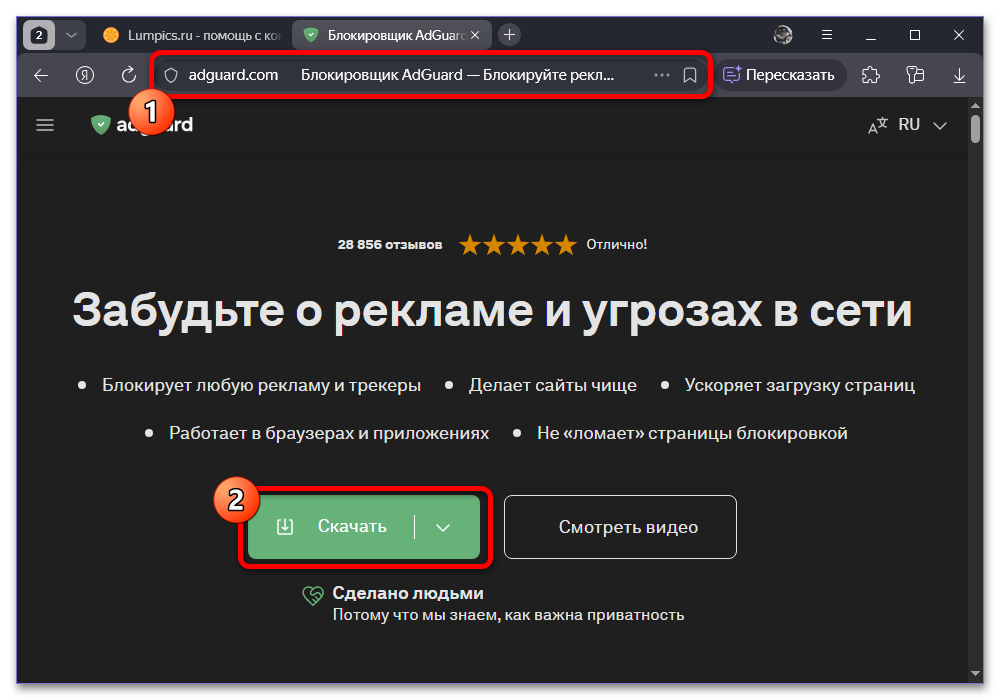Click the Сделано людьми heart icon
Screen dimensions: 1000x700
[312, 596]
